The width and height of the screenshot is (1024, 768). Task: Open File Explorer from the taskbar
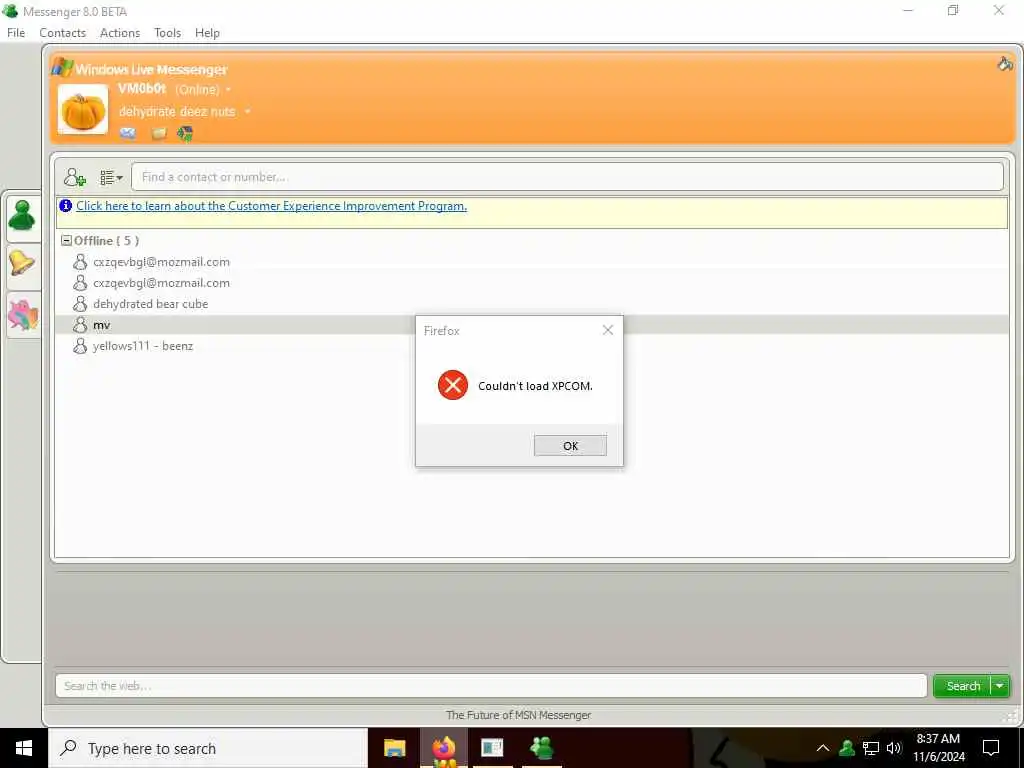click(394, 748)
